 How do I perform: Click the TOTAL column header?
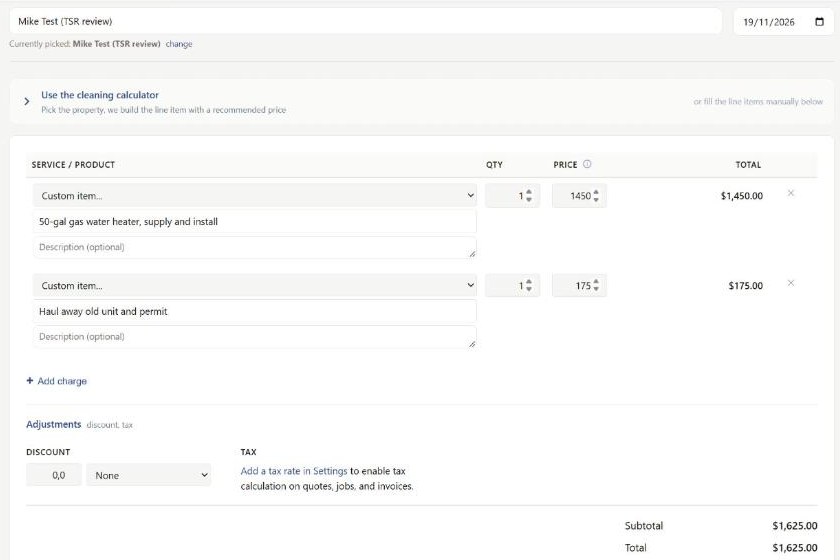[x=748, y=165]
